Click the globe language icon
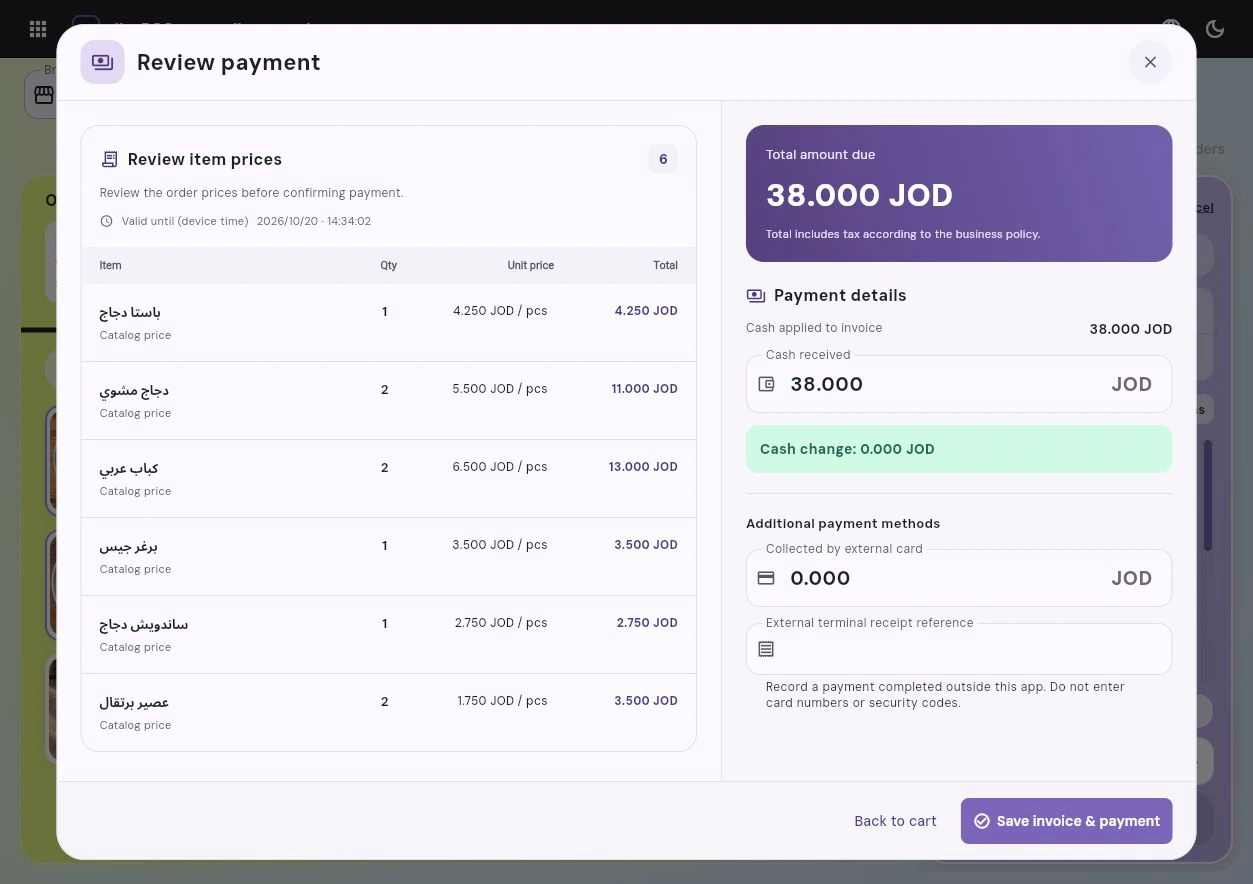 1172,29
